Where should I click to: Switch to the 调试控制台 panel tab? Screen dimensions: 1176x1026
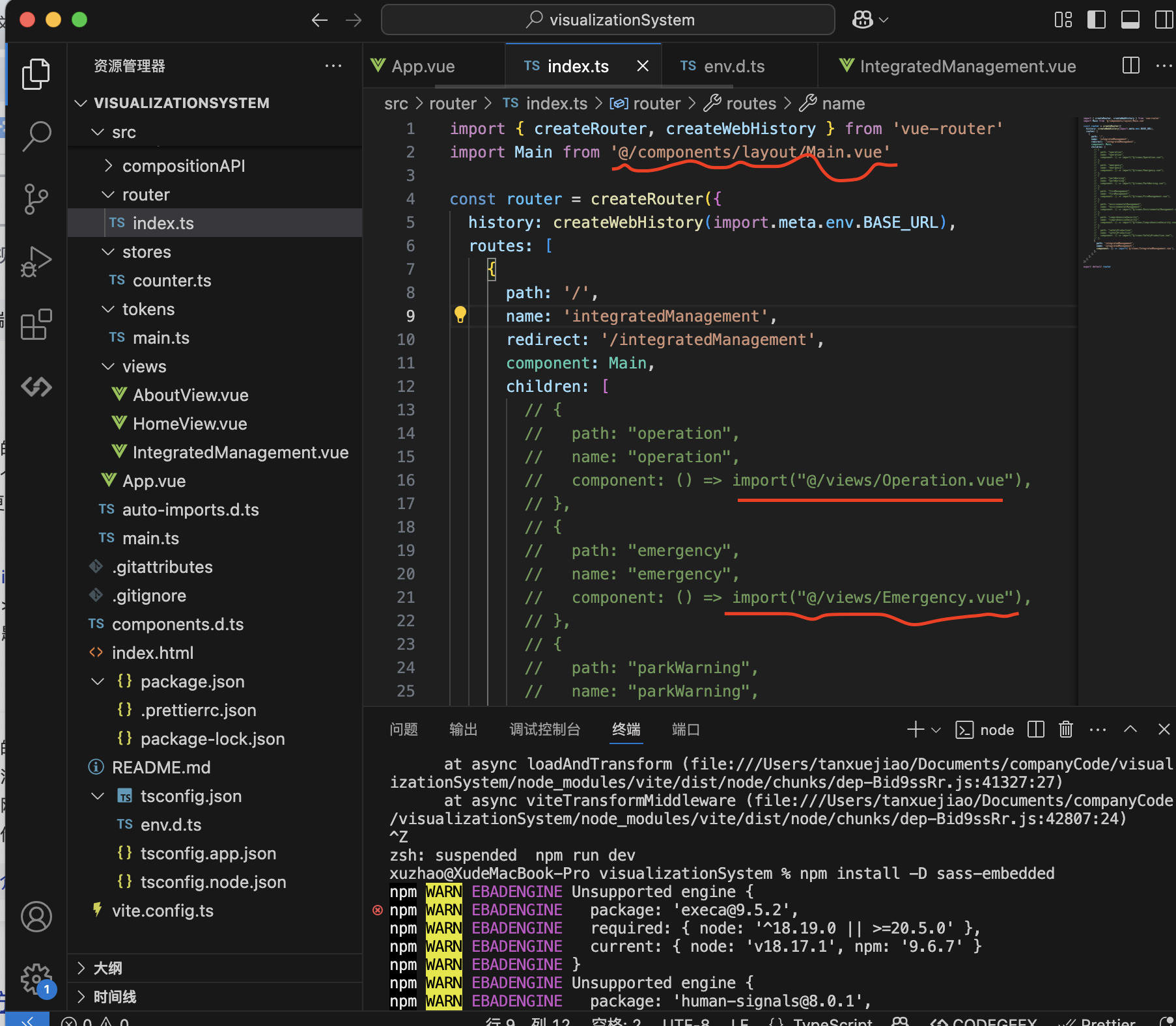[544, 729]
